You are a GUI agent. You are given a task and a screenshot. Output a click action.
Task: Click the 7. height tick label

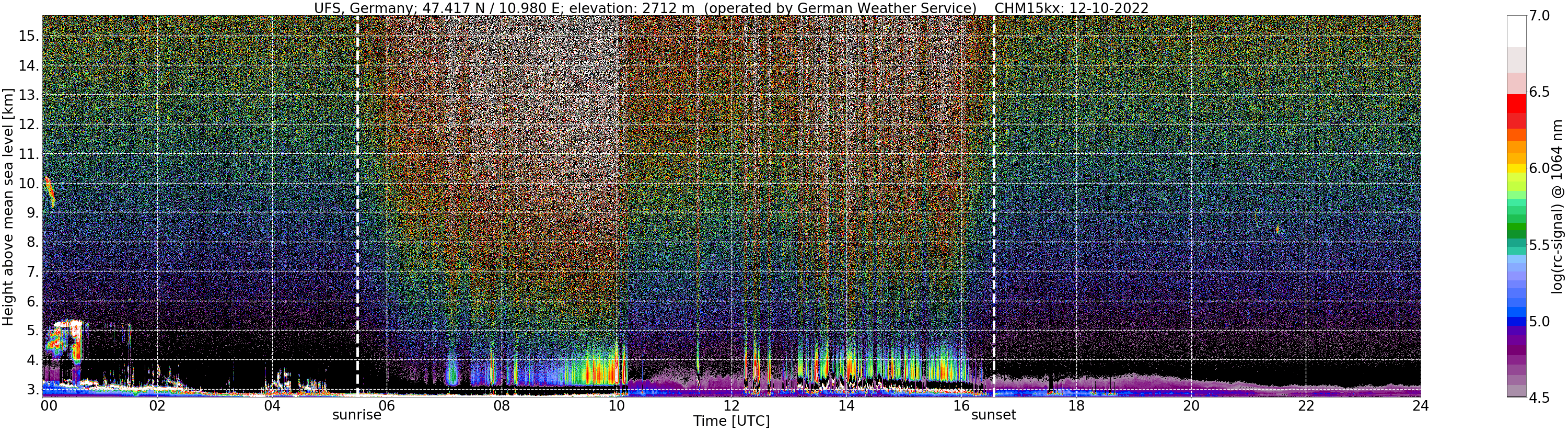click(x=32, y=272)
